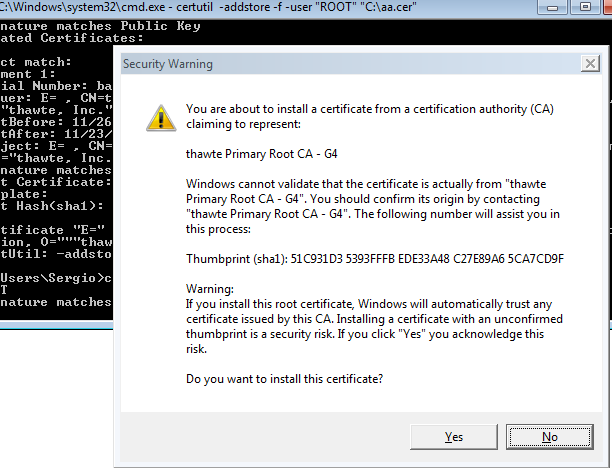Click the yellow warning triangle icon
Viewport: 612px width, 468px height.
(x=161, y=118)
